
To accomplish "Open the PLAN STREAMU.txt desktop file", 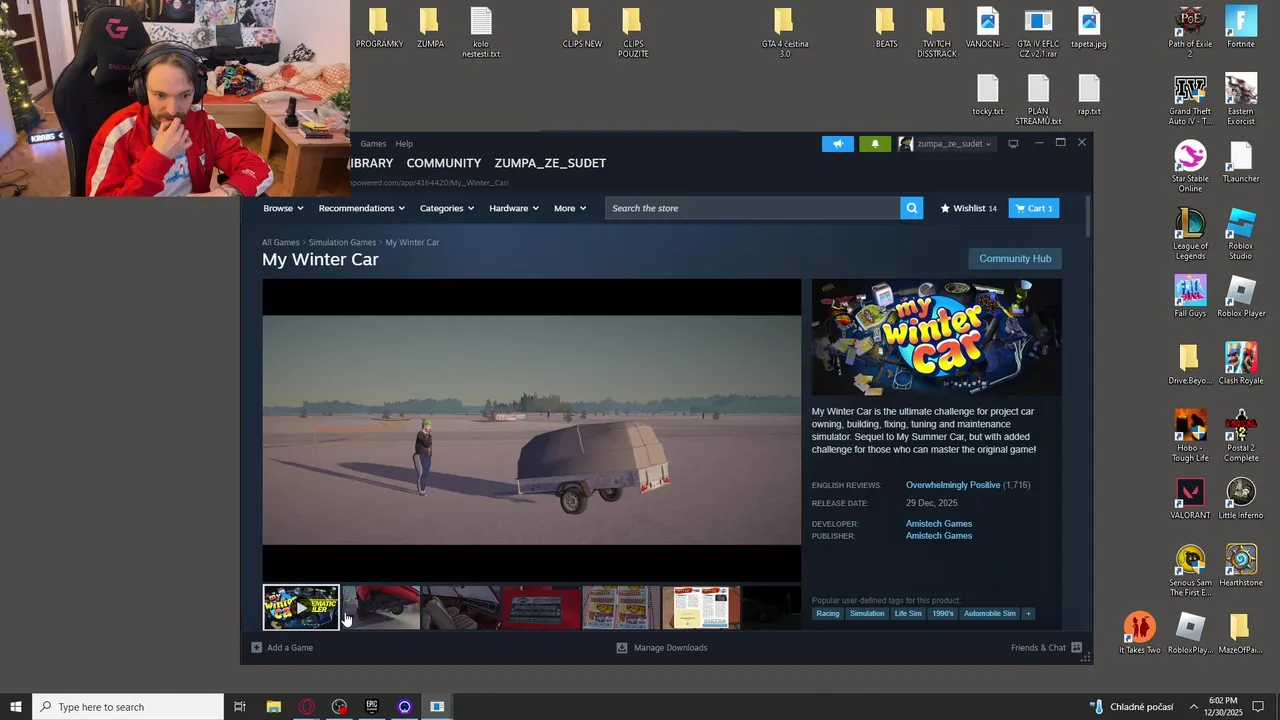I will [x=1038, y=100].
